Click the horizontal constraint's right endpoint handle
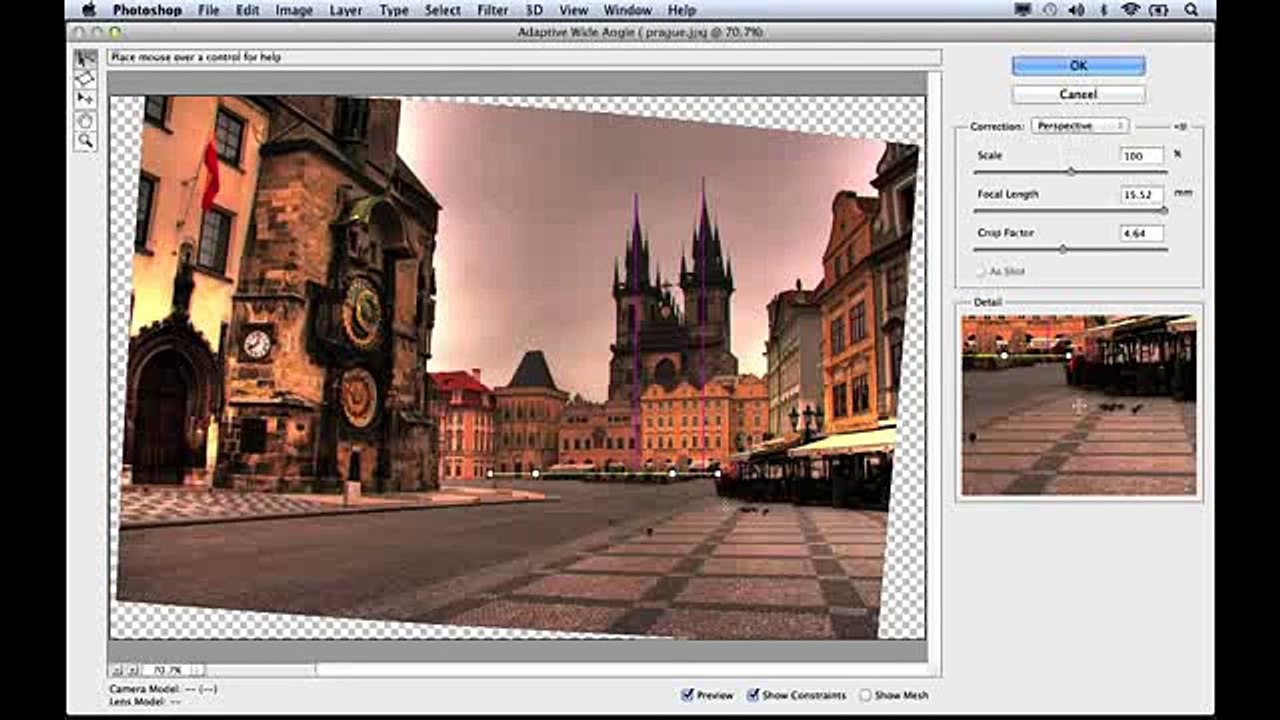The height and width of the screenshot is (720, 1280). [718, 473]
